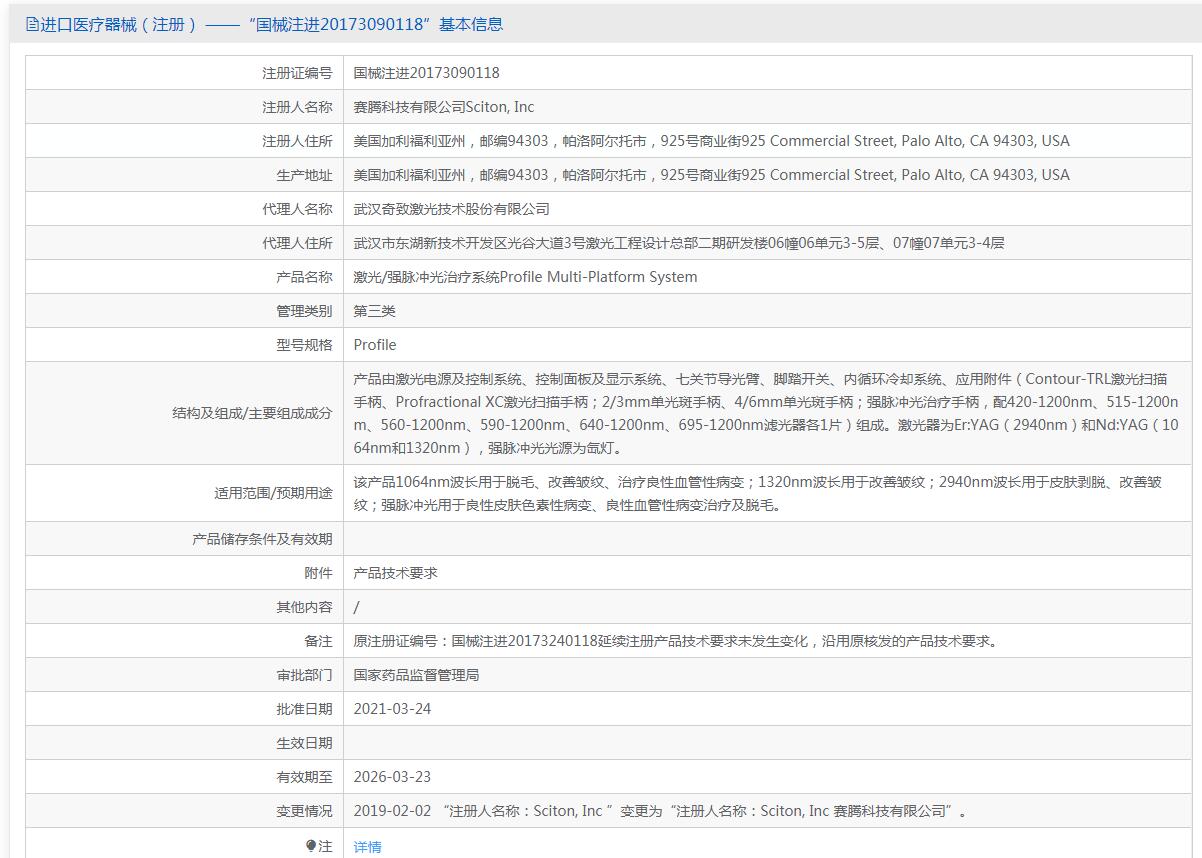This screenshot has height=858, width=1202.
Task: Open the 详情 details link
Action: (x=367, y=847)
